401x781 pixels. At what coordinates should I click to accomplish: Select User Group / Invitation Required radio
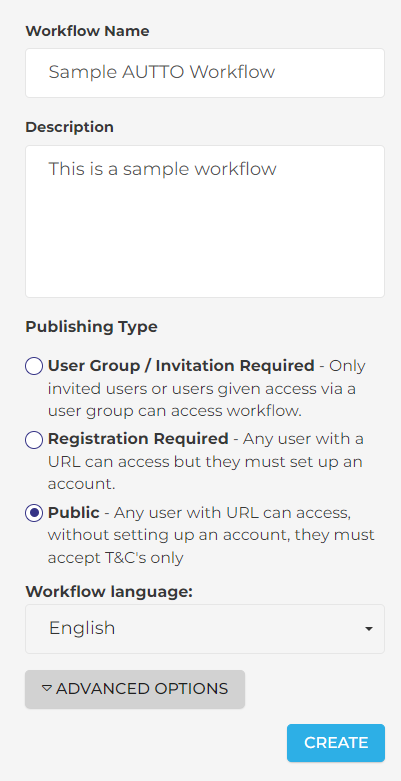coord(34,367)
